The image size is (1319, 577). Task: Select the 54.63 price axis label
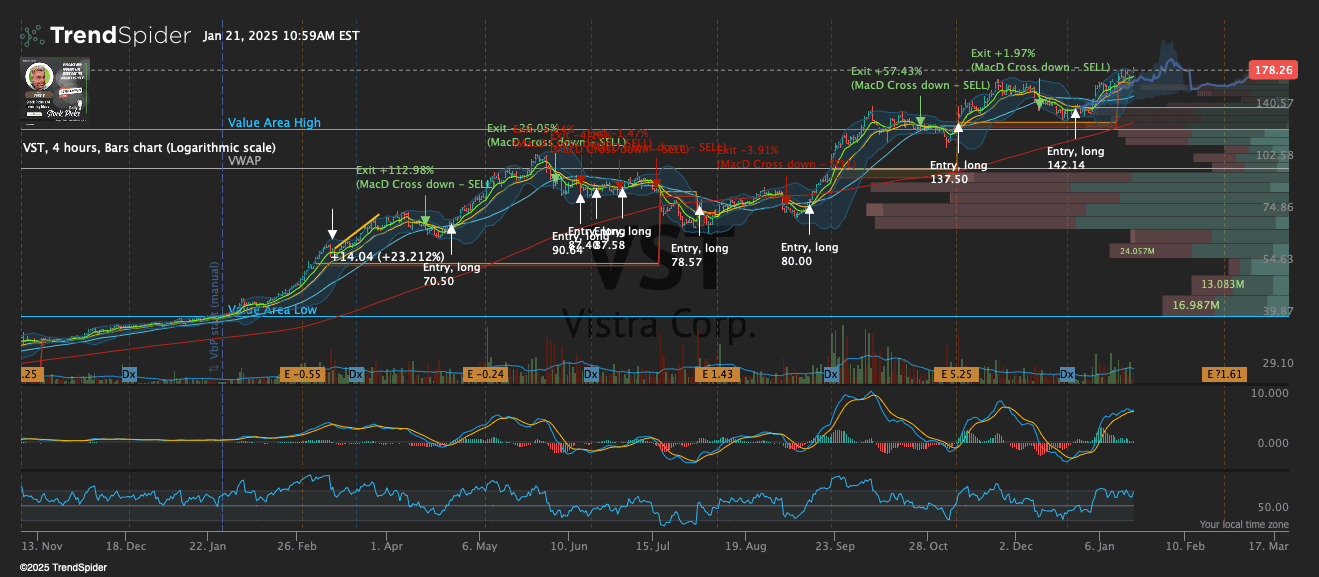point(1278,259)
